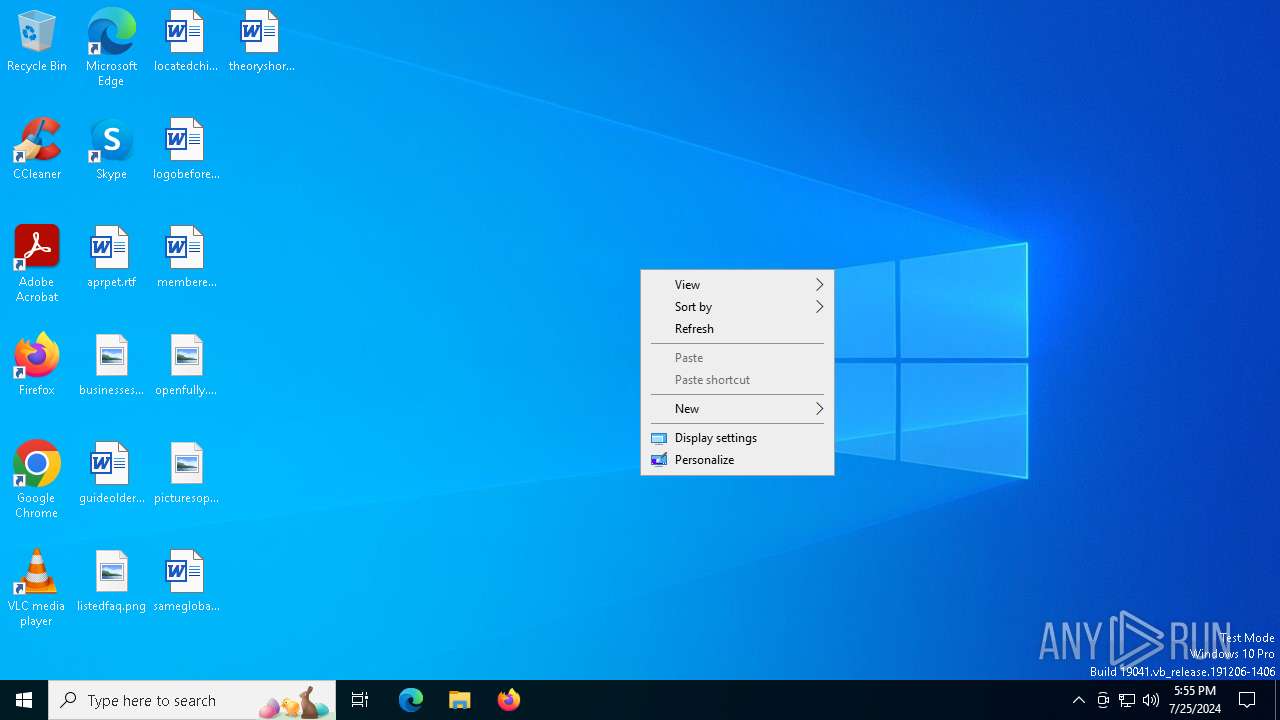
Task: Select the logobefore... document icon
Action: coord(185,150)
